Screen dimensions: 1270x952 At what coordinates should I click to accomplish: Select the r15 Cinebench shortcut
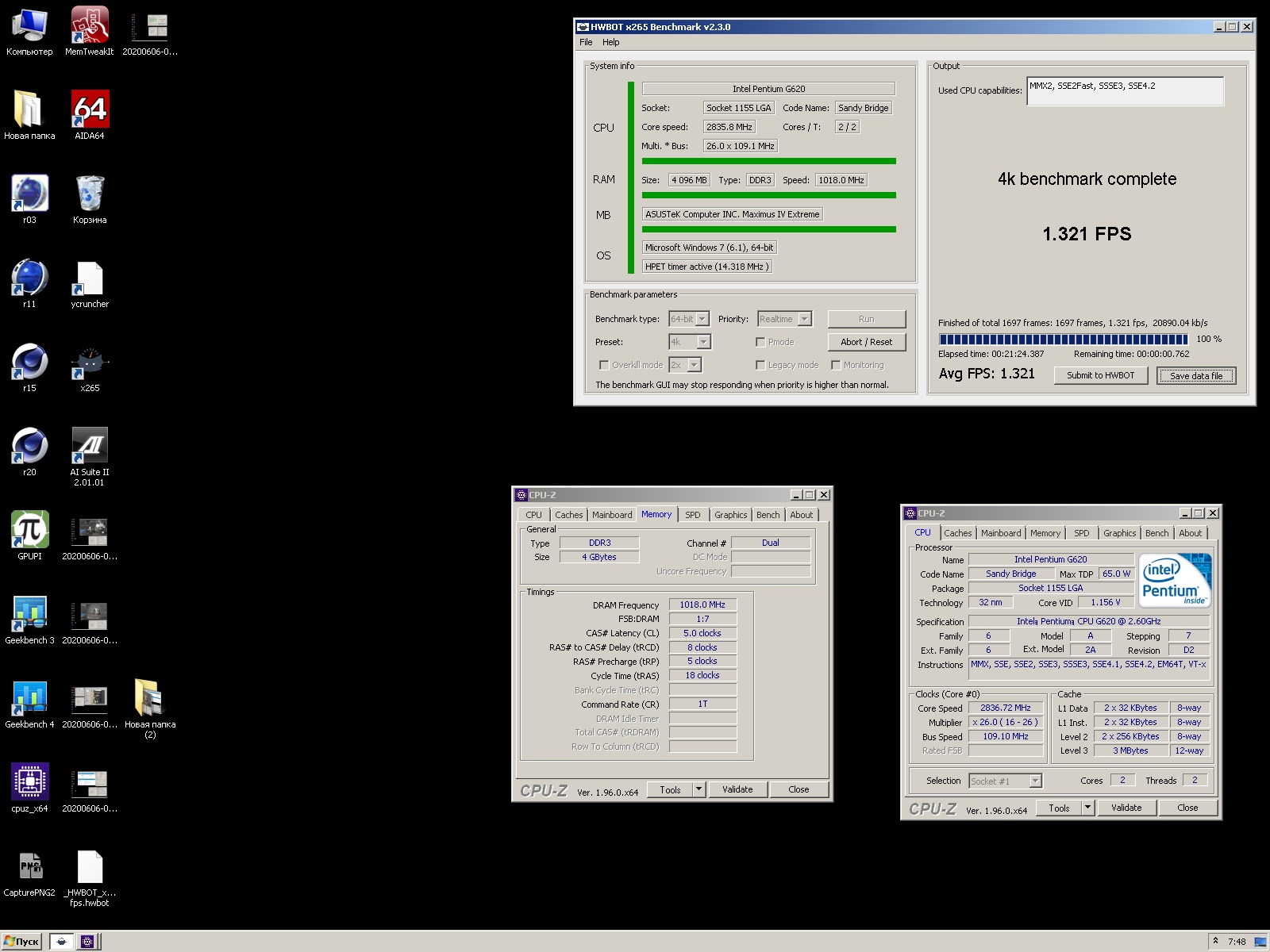pos(29,368)
